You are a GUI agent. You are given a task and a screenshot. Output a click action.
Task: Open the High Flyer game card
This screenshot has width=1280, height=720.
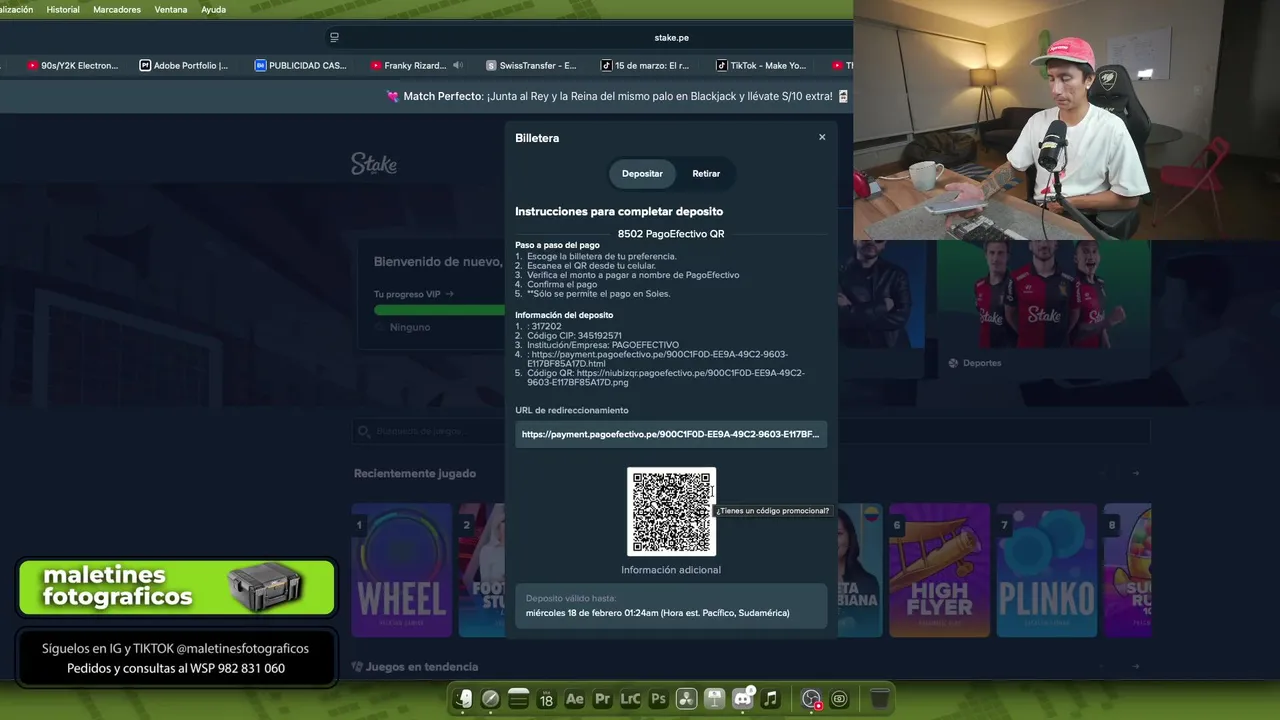(939, 570)
